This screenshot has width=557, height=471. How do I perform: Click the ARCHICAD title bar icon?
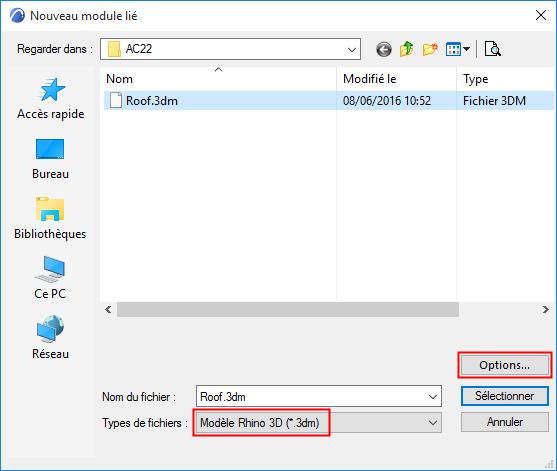(x=17, y=16)
